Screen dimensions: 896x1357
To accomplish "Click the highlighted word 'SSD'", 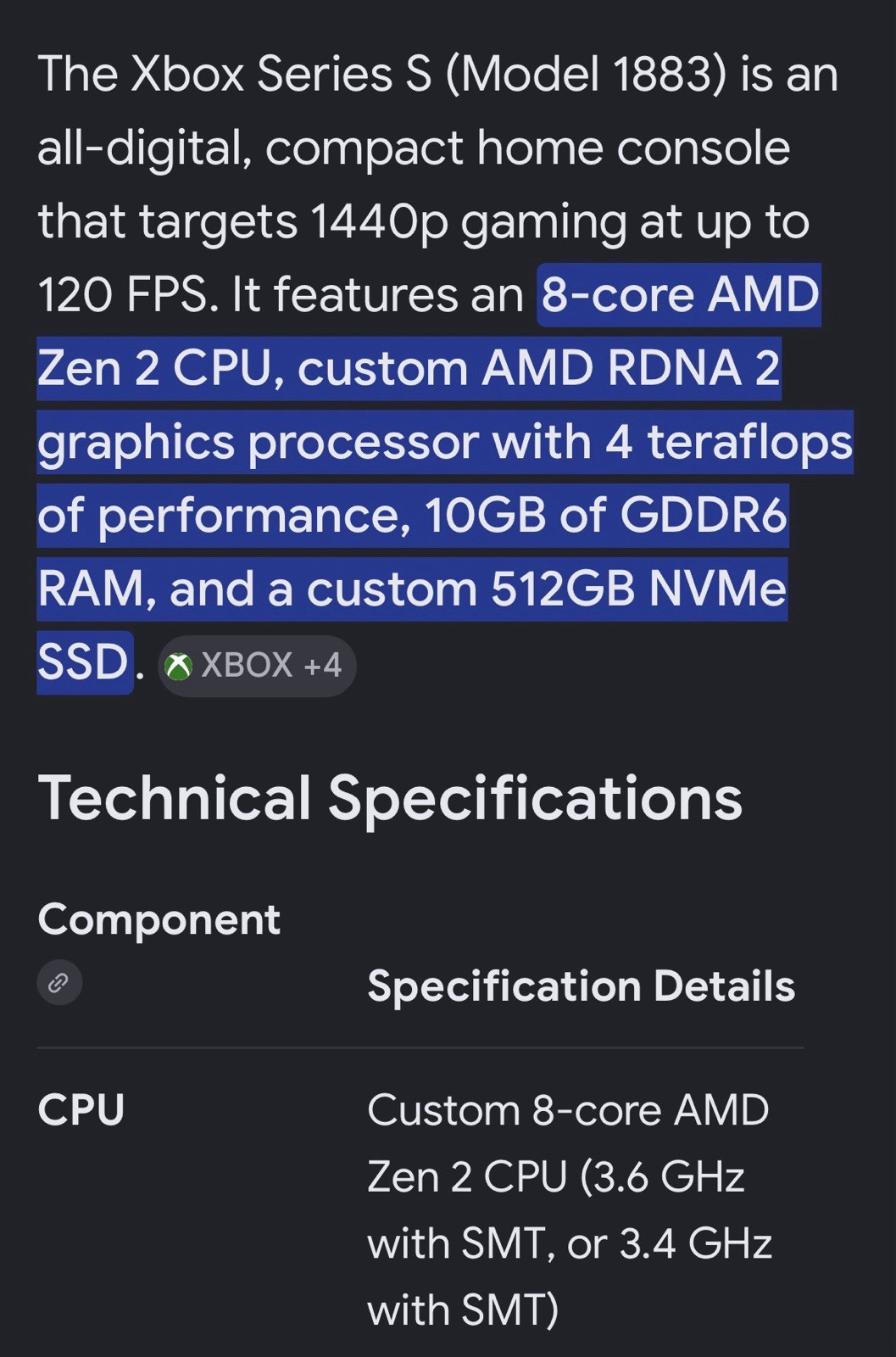I will [83, 662].
